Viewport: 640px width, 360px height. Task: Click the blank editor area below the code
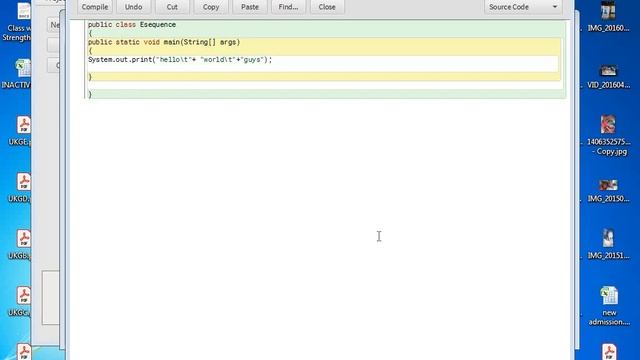pos(320,229)
